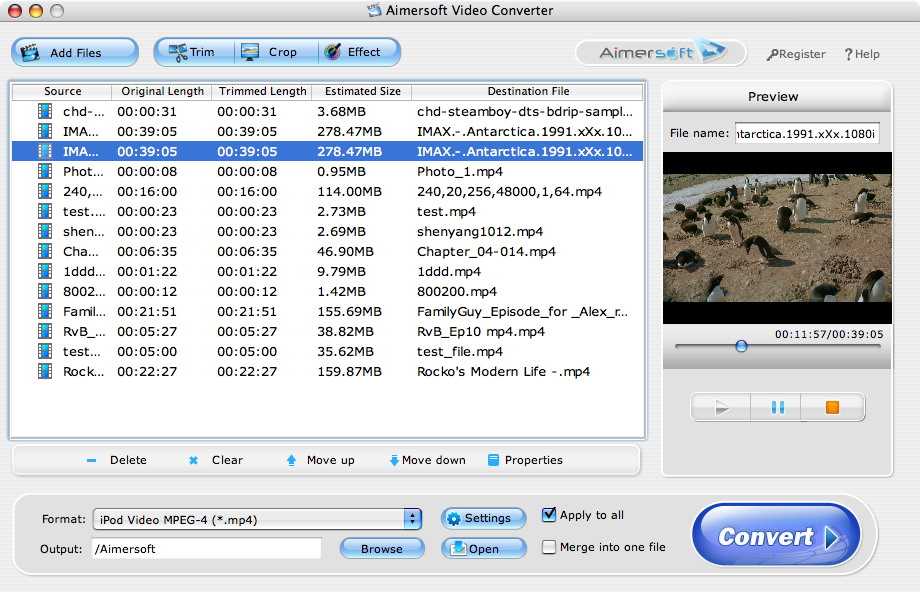Move the selected file down
Viewport: 920px width, 592px height.
pyautogui.click(x=427, y=460)
